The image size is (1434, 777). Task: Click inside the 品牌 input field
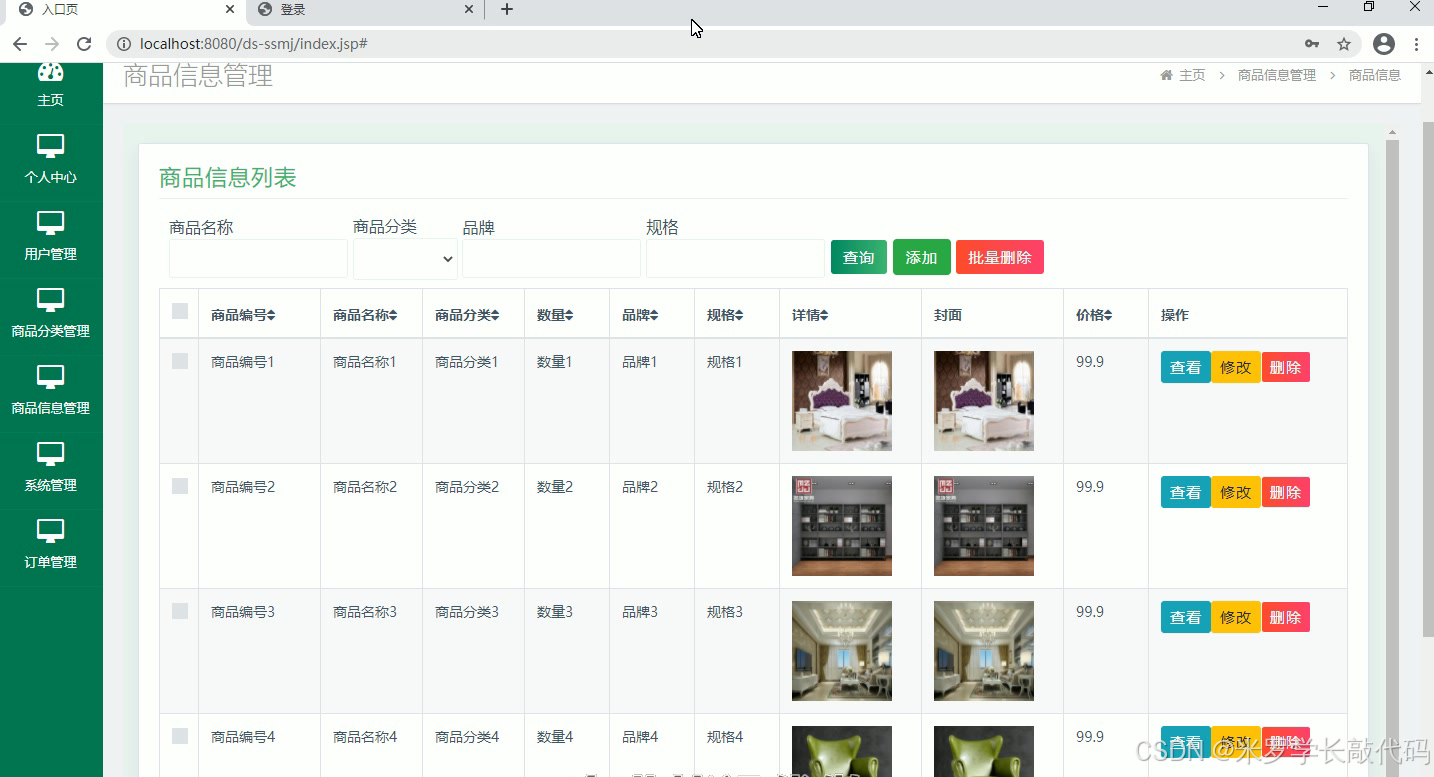tap(551, 258)
